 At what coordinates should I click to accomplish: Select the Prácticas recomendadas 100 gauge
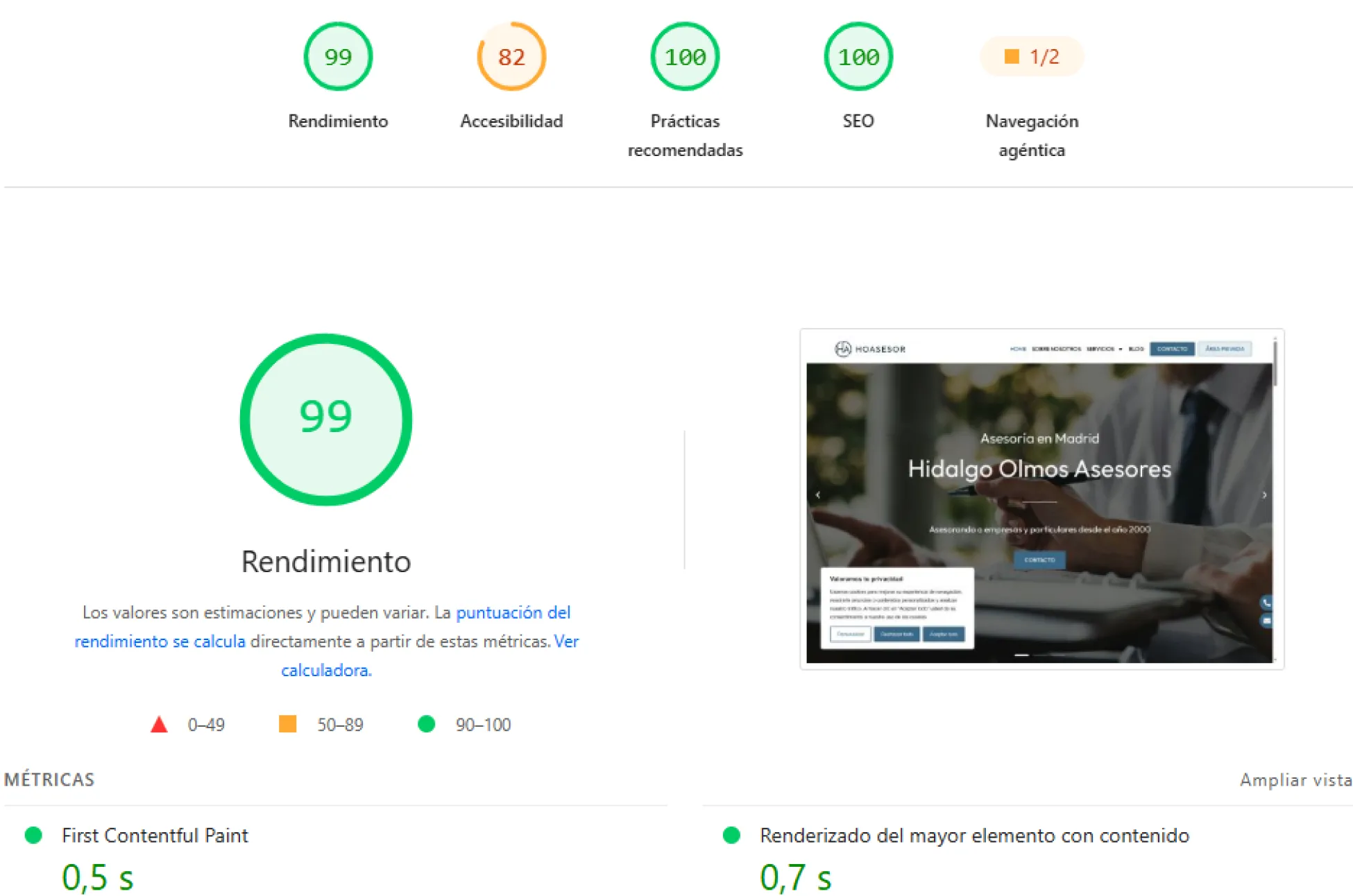coord(685,56)
